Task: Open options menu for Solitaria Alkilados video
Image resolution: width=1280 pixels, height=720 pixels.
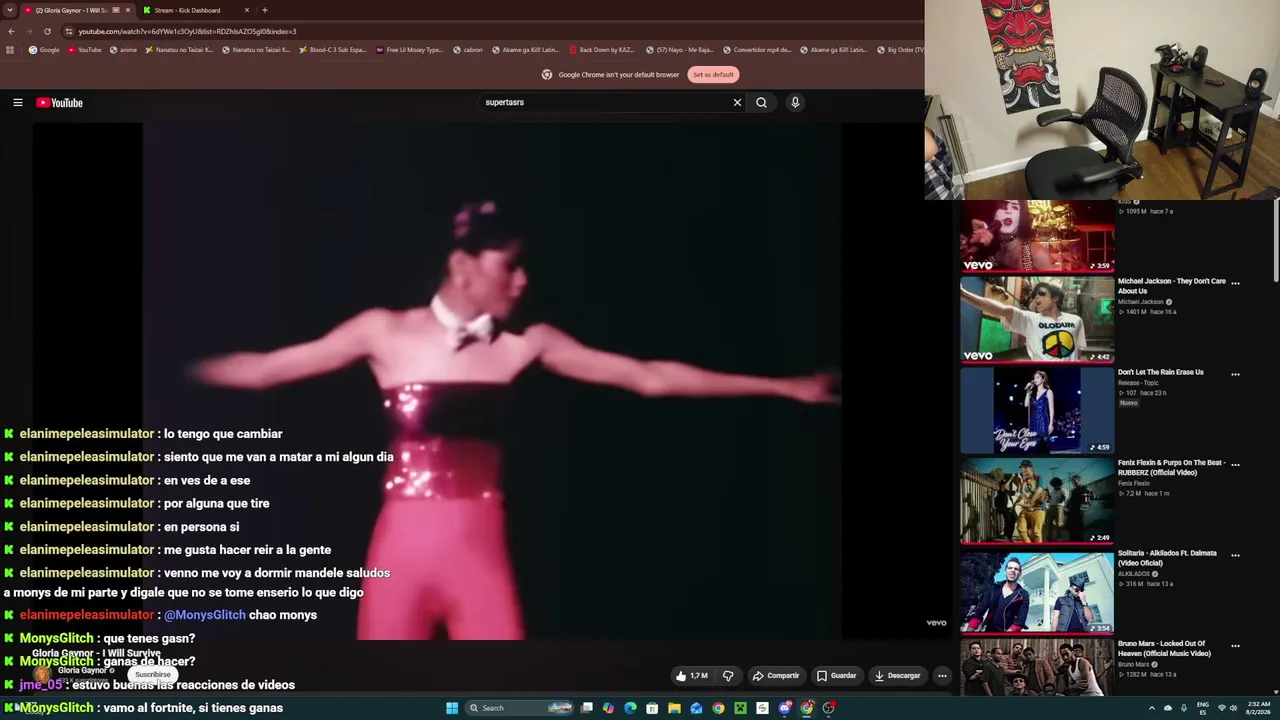Action: pos(1235,555)
